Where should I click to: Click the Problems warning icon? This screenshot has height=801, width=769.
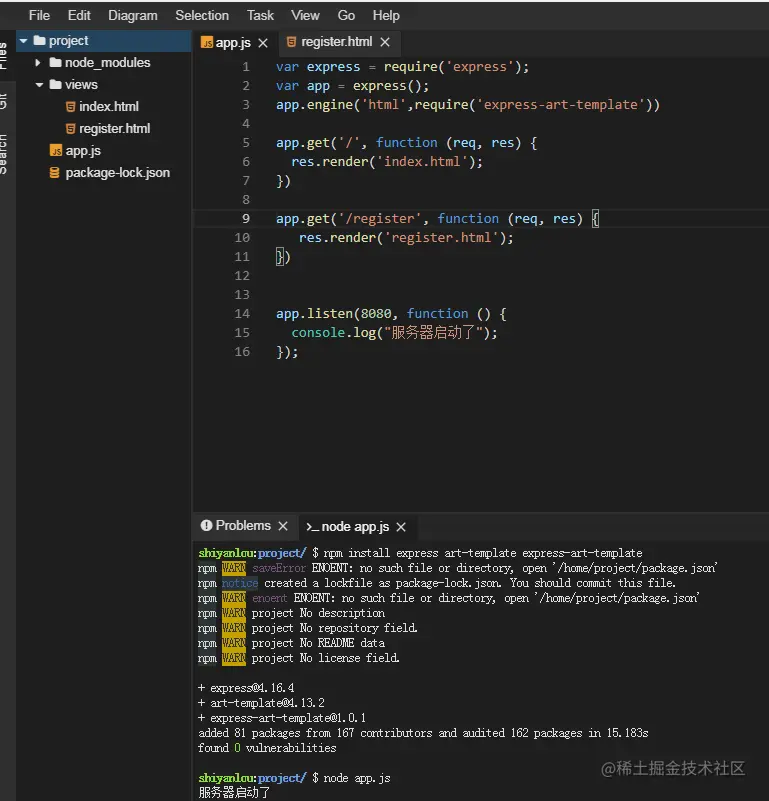coord(206,525)
